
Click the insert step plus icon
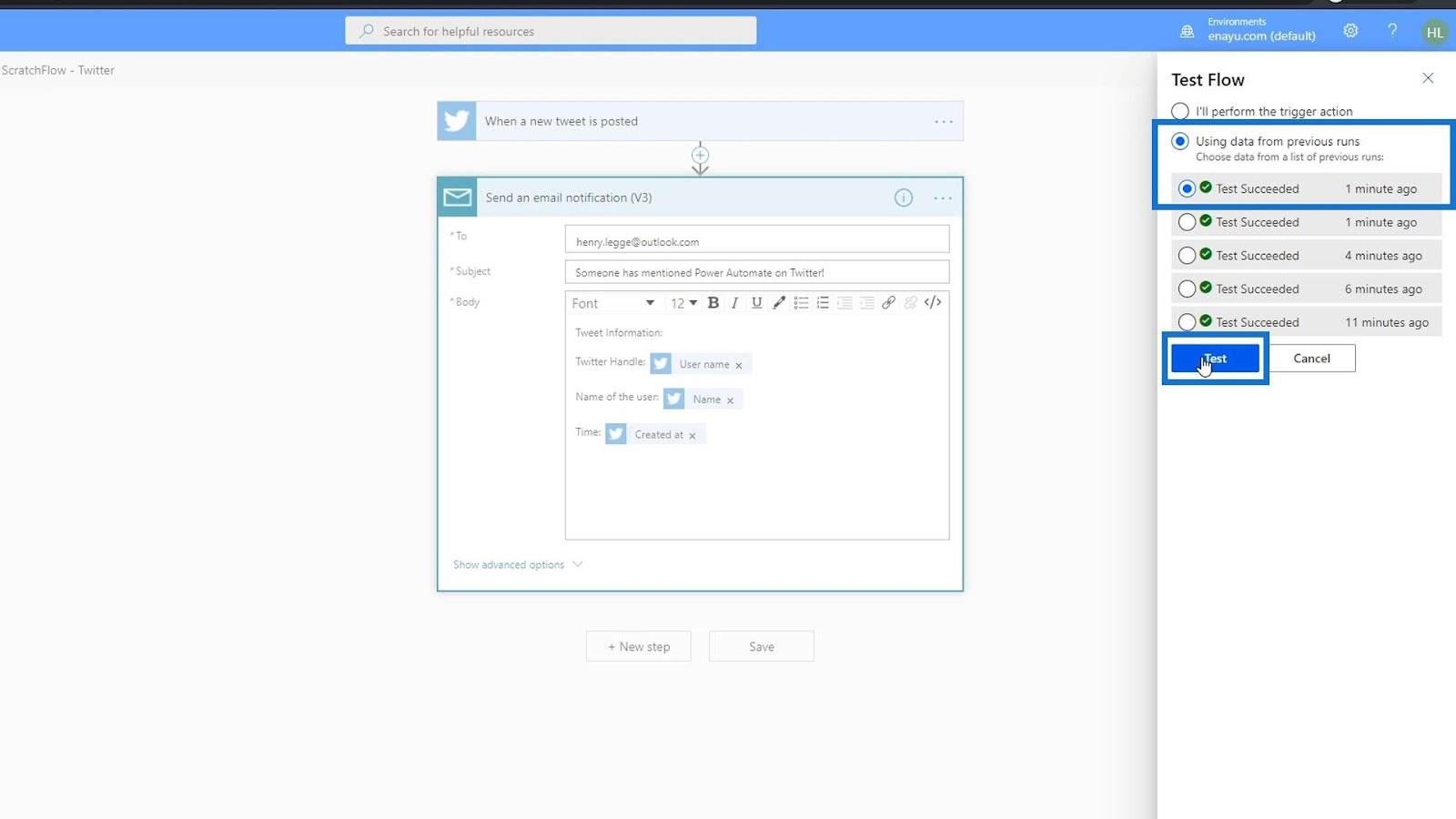pos(700,155)
